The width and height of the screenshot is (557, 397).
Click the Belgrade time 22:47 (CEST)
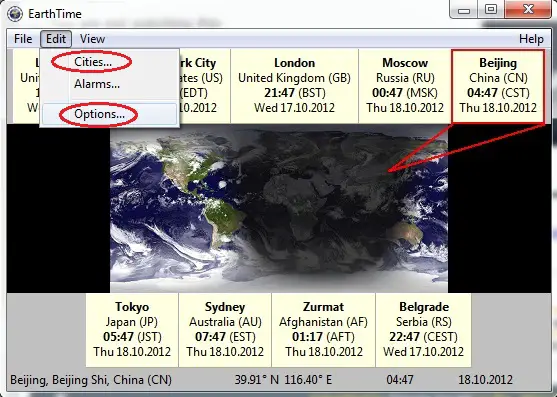pos(423,337)
